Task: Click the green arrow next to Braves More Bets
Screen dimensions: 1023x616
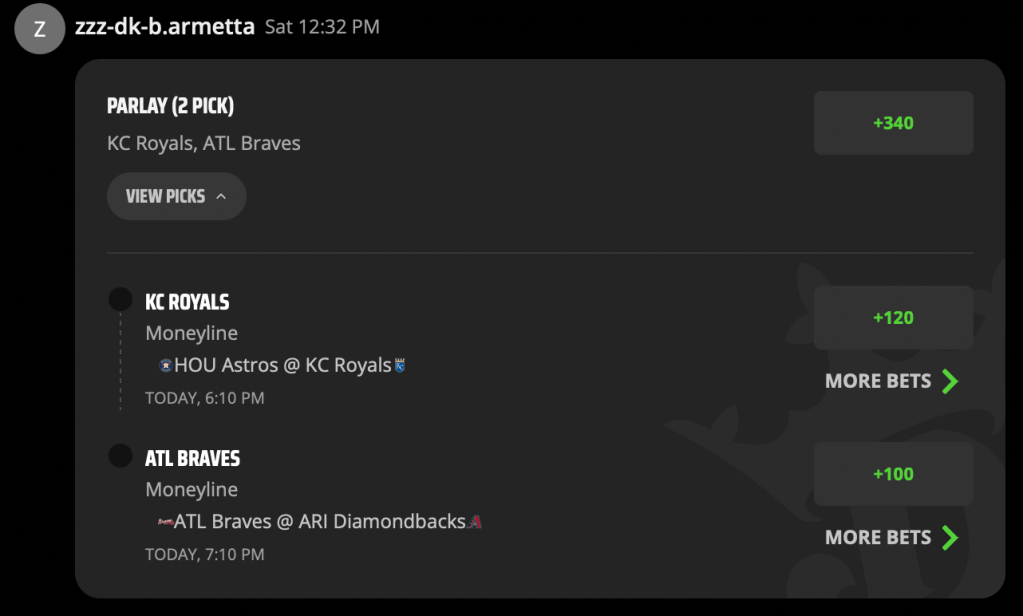Action: (951, 537)
